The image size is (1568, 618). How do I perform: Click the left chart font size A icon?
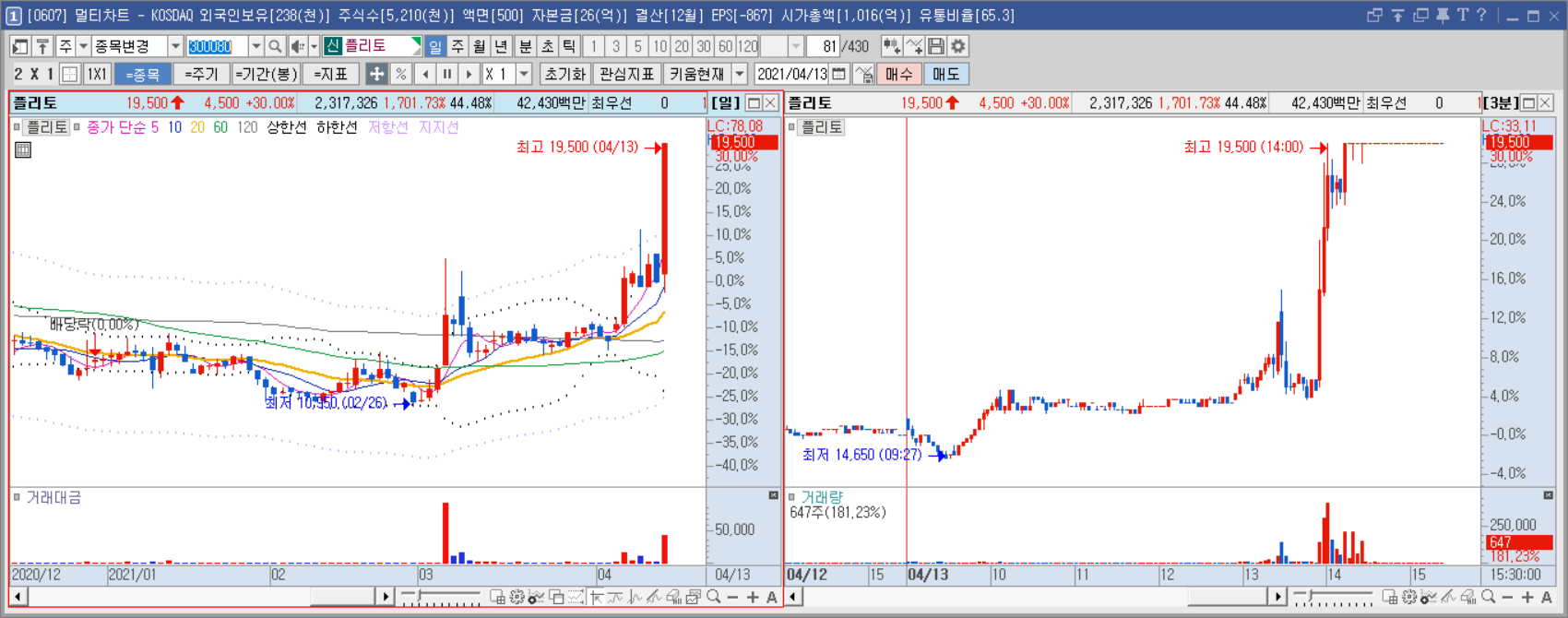point(772,598)
